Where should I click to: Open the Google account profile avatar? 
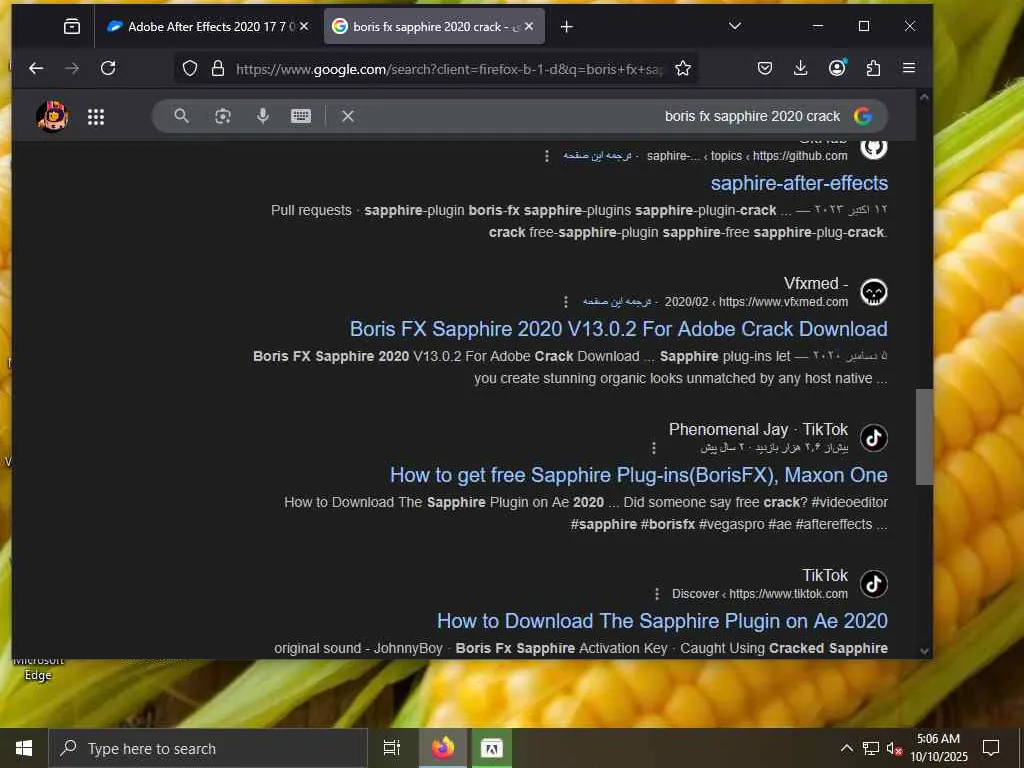click(x=52, y=116)
